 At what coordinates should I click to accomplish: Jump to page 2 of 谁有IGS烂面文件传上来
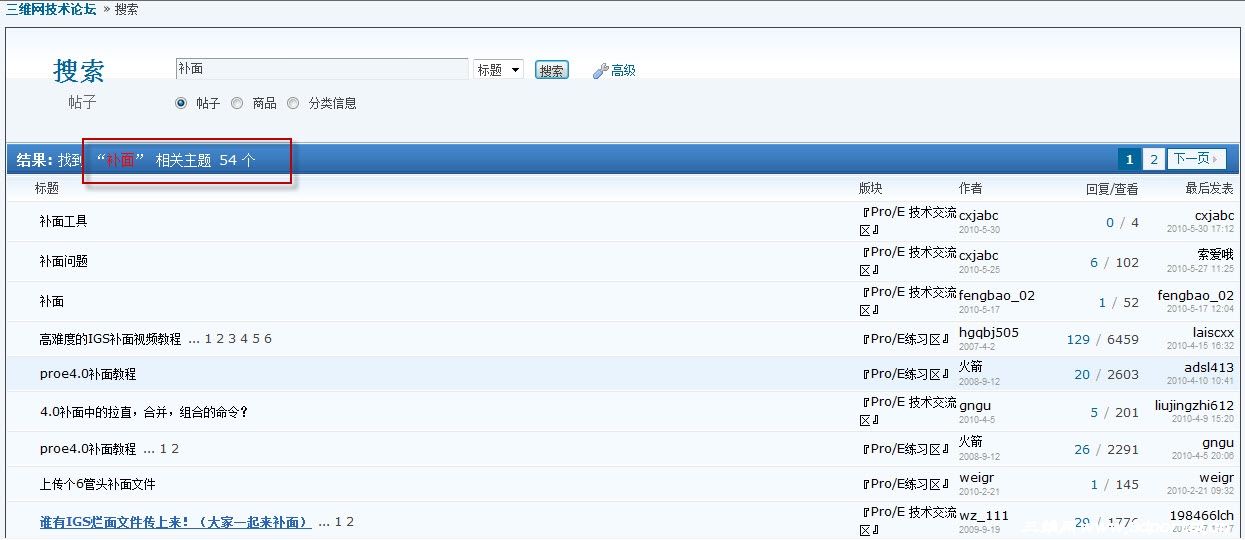[350, 522]
